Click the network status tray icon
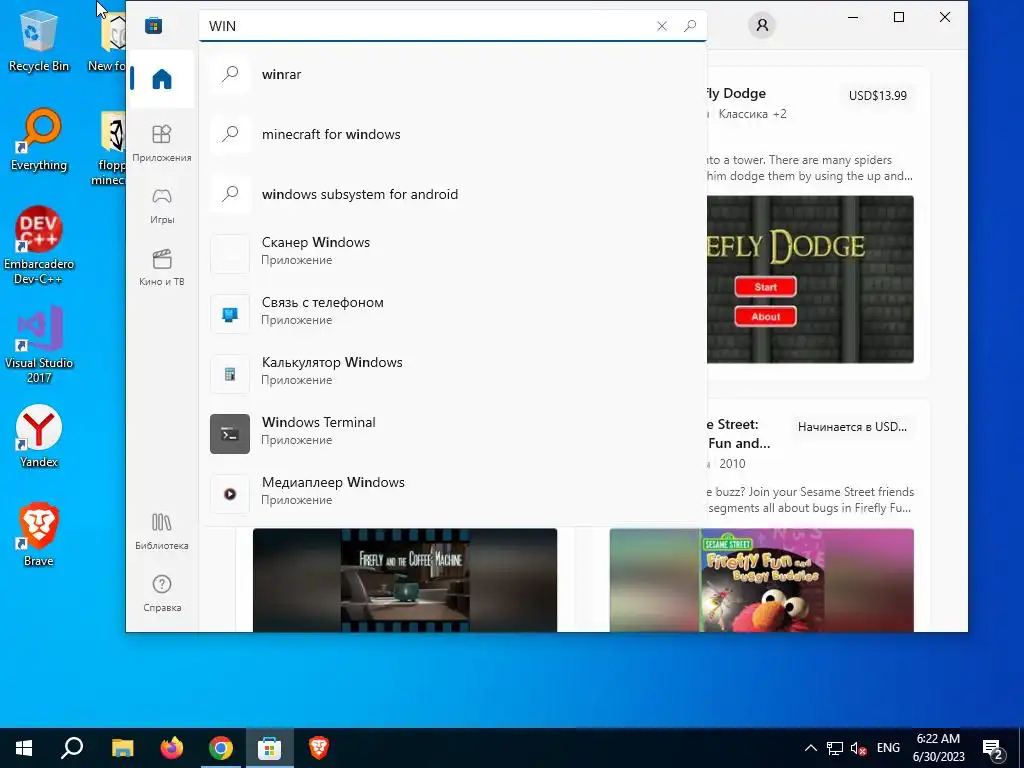Screen dimensions: 1024x768 coord(835,748)
